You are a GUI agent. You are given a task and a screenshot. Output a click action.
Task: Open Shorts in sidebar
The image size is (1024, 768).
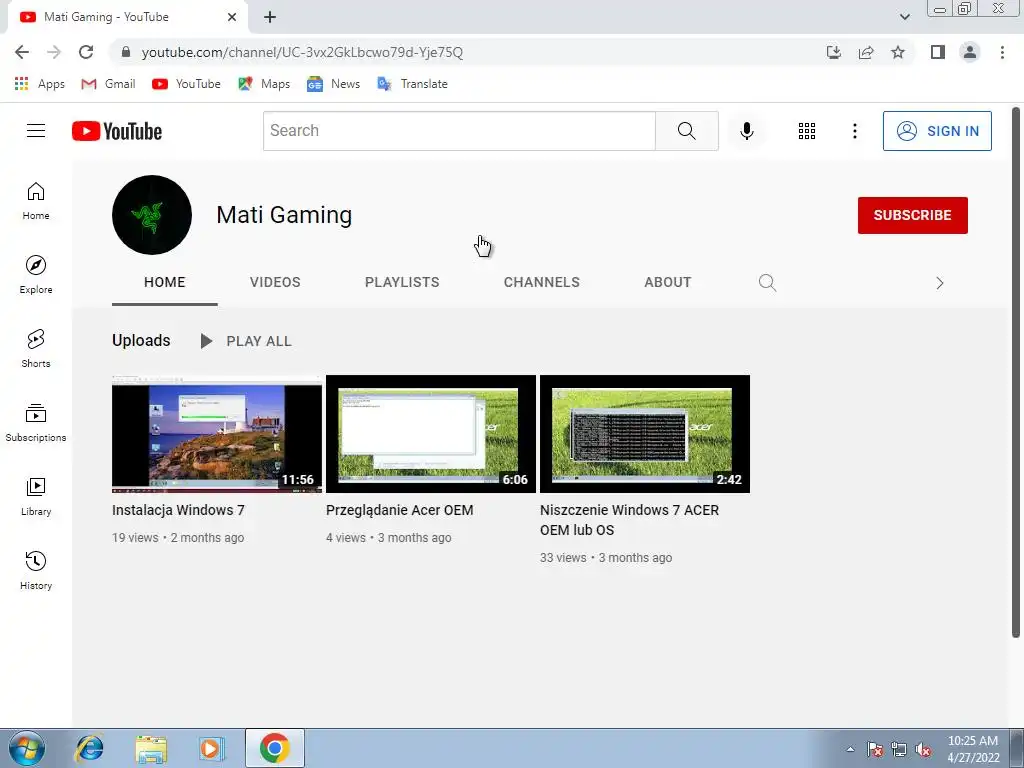pos(36,348)
